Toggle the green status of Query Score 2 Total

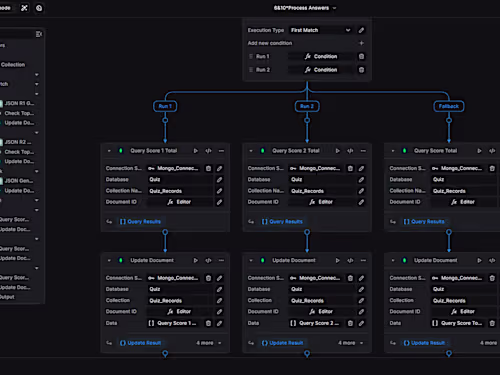click(x=263, y=151)
